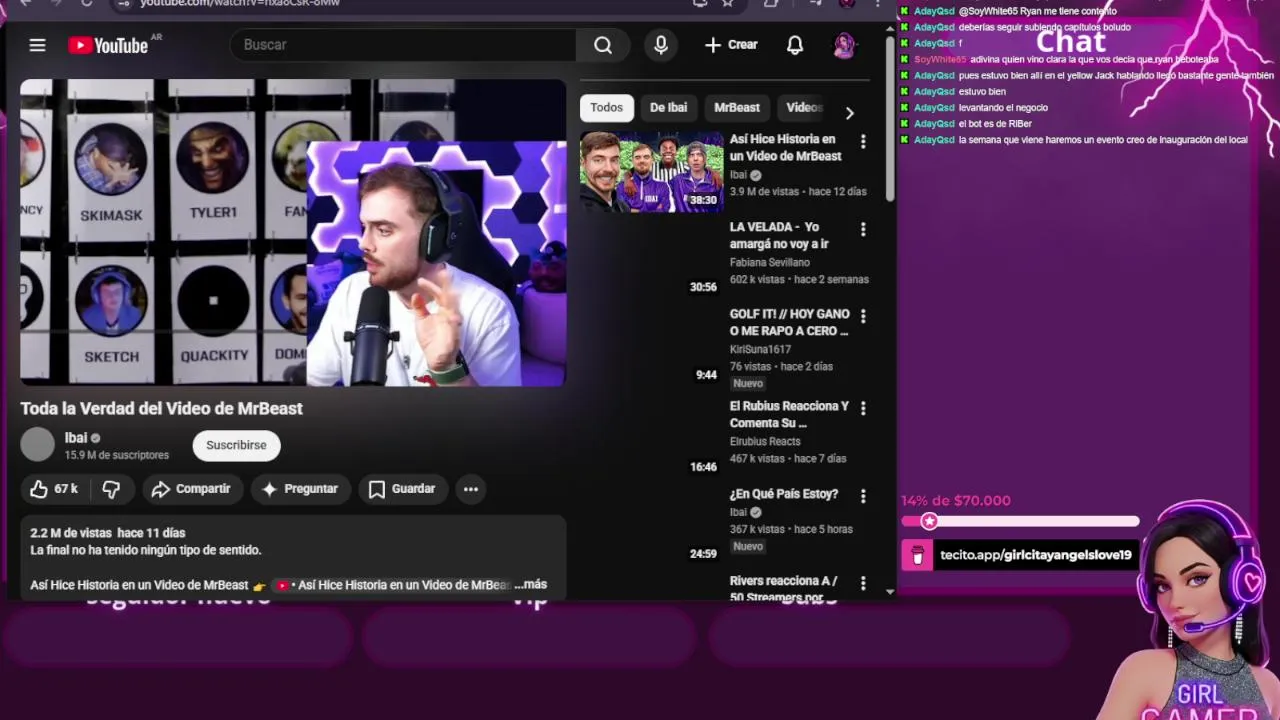Open the Ibai channel name link
Screen dimensions: 1280x720
pos(76,438)
